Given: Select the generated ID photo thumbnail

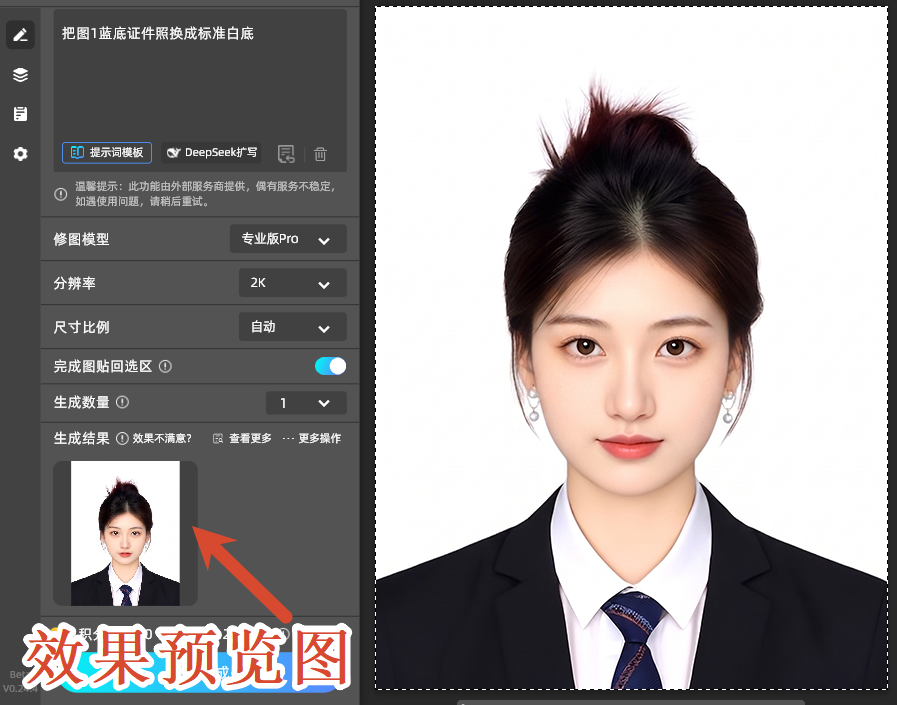Looking at the screenshot, I should [x=125, y=533].
